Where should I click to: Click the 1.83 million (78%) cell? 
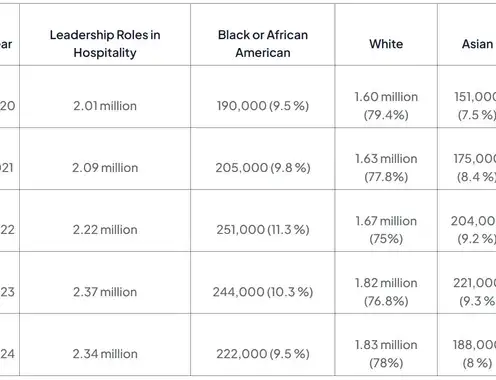tap(386, 354)
